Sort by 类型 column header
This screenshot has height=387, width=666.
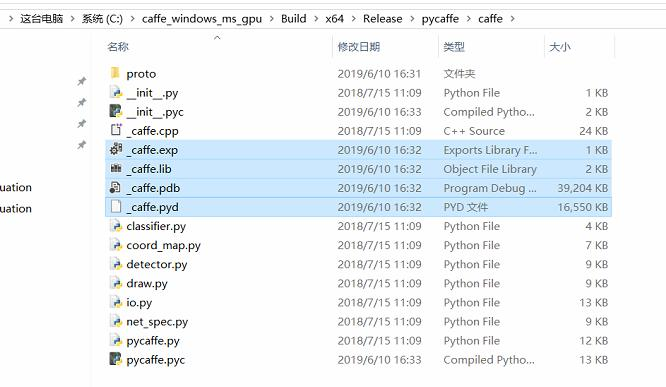pyautogui.click(x=454, y=47)
